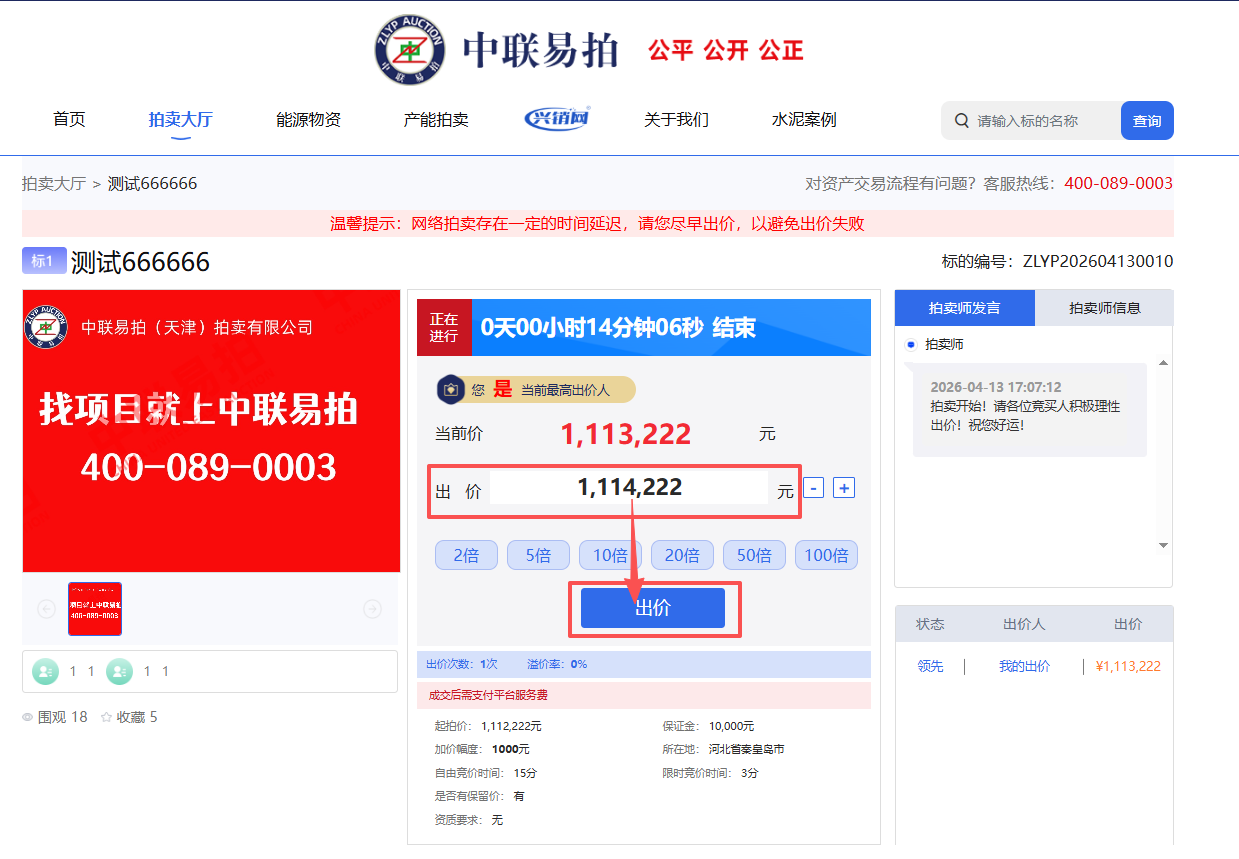Image resolution: width=1239 pixels, height=859 pixels.
Task: Go to 能源物资 in the navigation
Action: [309, 120]
